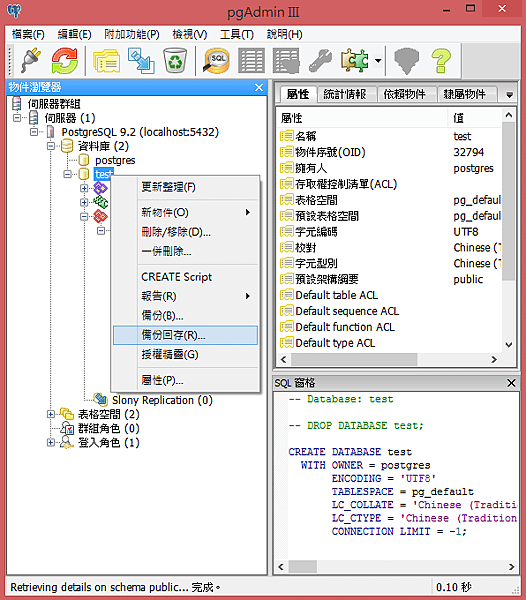Switch to the 統計情報 tab
Screen dimensions: 526x600
(345, 94)
